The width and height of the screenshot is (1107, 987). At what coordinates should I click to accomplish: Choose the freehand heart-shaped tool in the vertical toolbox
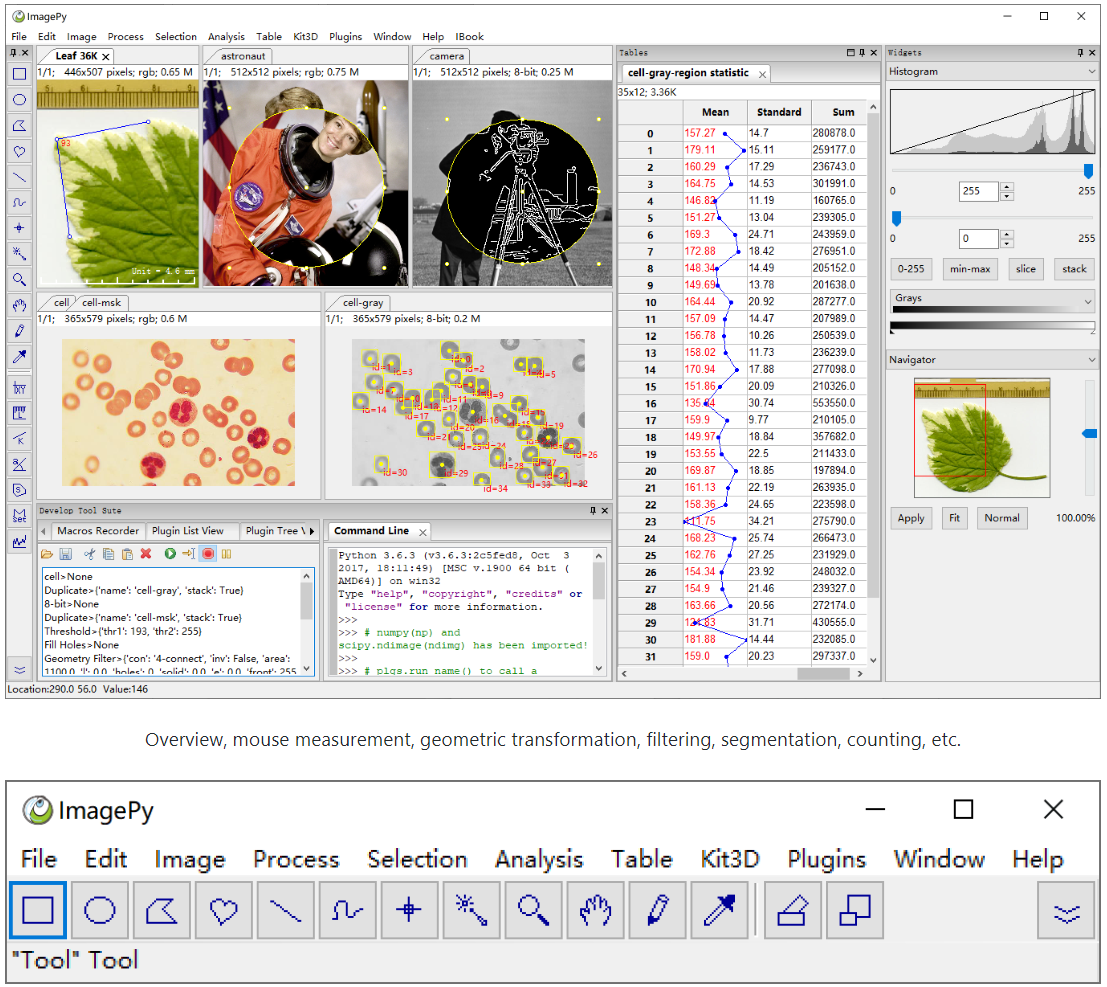click(x=19, y=151)
